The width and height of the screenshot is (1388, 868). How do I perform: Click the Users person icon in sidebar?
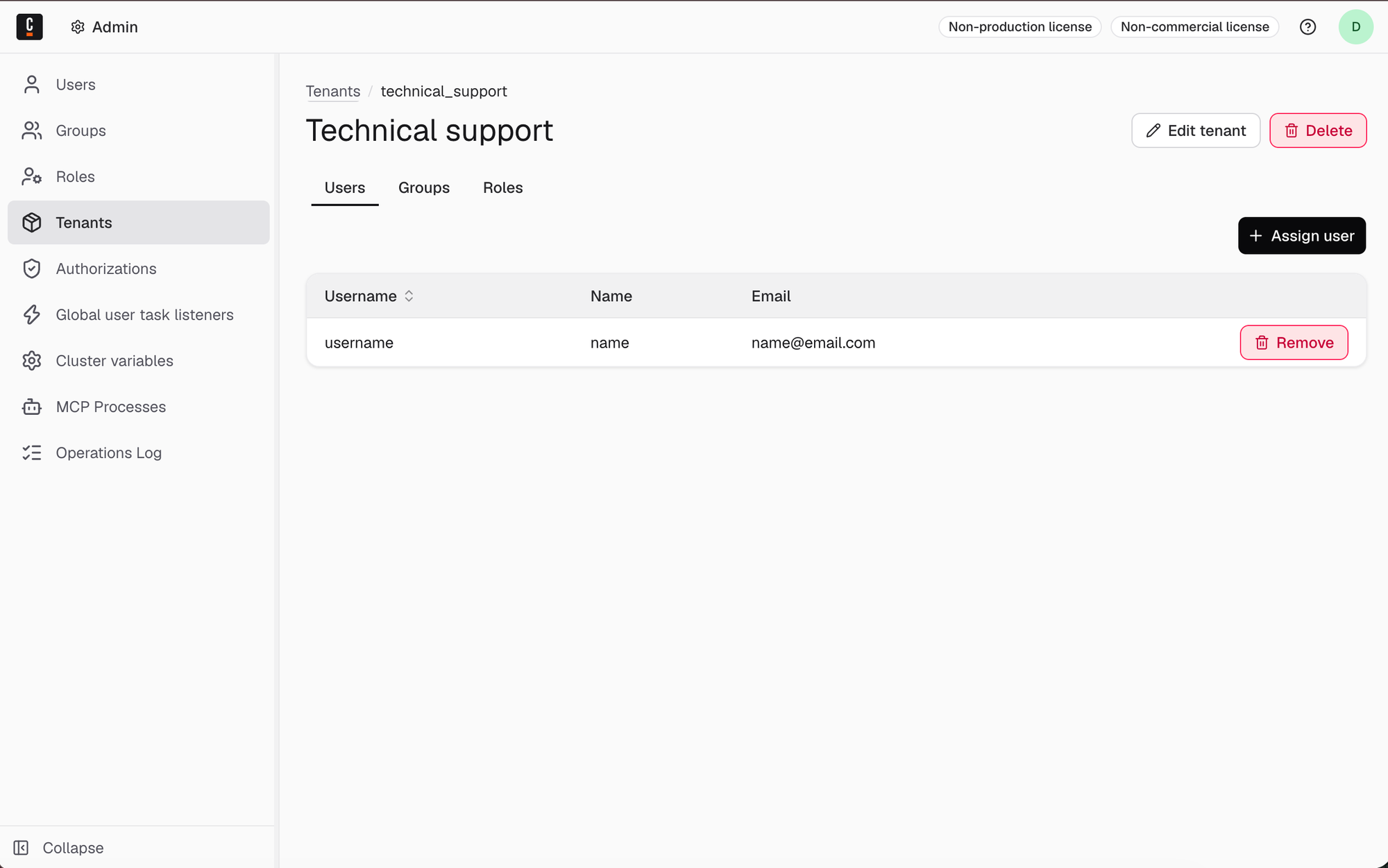coord(32,85)
